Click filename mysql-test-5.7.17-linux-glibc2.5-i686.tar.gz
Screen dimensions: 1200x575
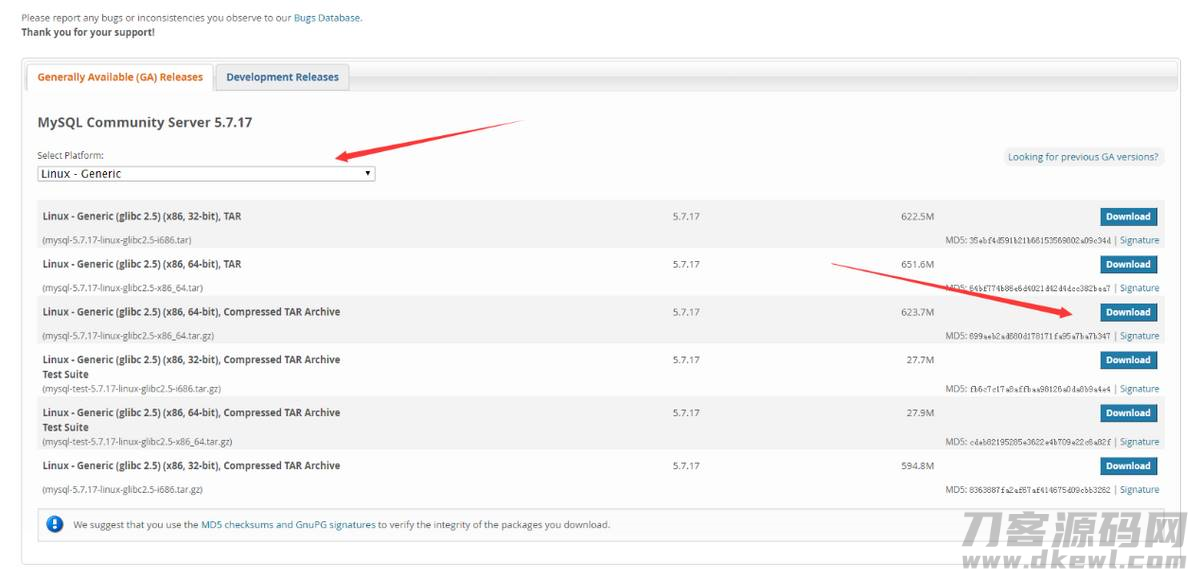(131, 389)
